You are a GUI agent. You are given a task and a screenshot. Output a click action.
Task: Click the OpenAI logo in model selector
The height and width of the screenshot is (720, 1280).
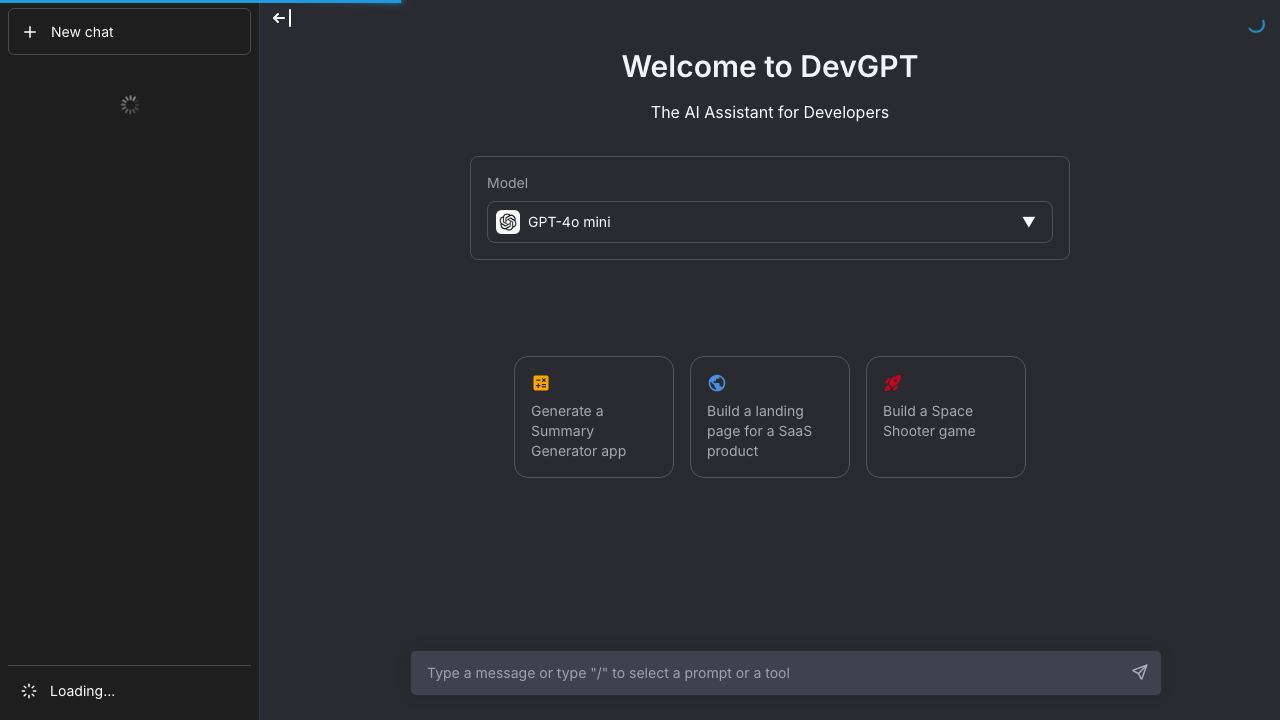click(508, 222)
